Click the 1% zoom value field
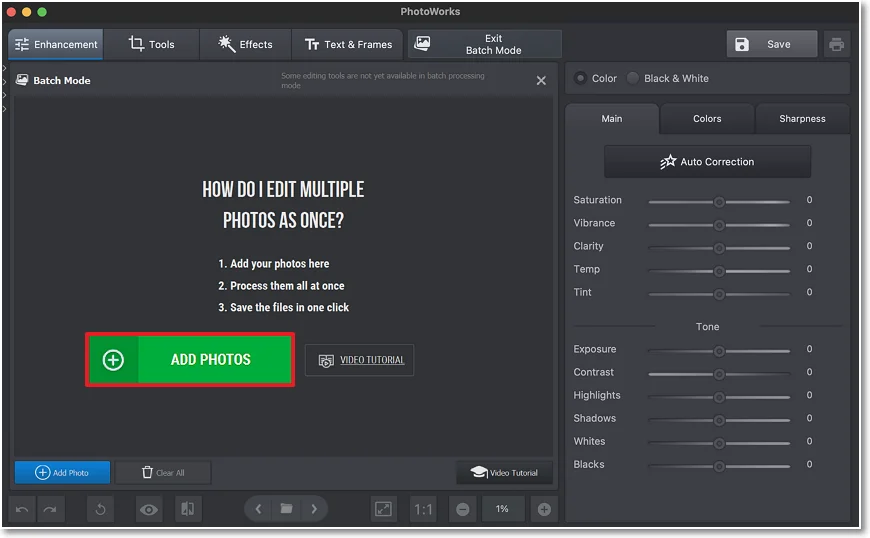This screenshot has width=870, height=538. (x=502, y=509)
